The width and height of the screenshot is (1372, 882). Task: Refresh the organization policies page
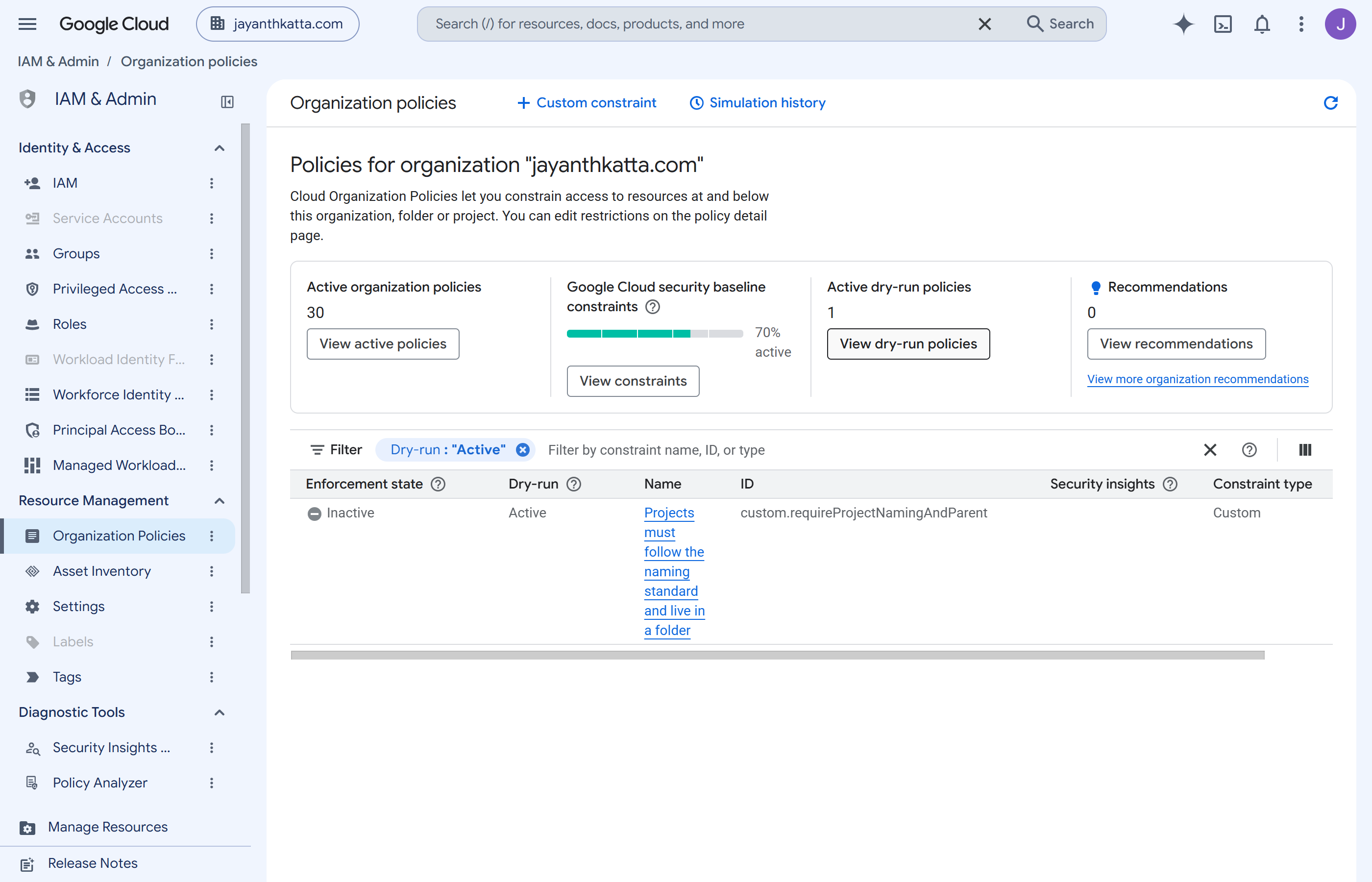1331,102
